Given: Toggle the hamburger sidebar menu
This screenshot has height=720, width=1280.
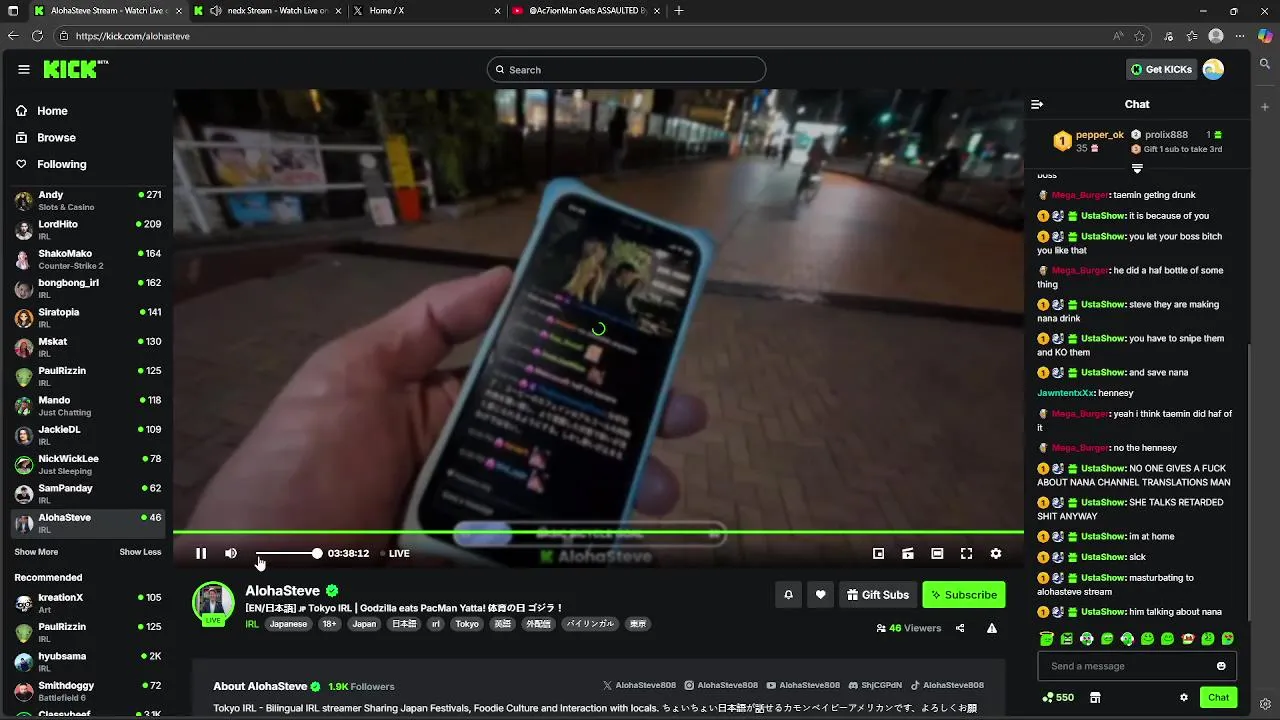Looking at the screenshot, I should [24, 69].
